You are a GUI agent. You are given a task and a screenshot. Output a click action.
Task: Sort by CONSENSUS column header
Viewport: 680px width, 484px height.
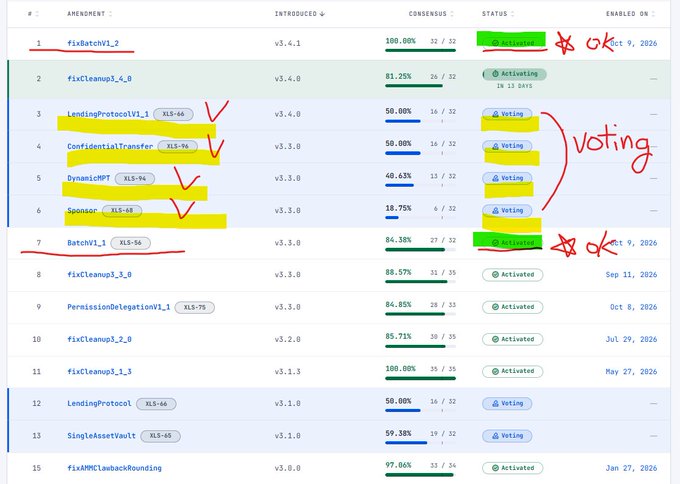point(431,14)
